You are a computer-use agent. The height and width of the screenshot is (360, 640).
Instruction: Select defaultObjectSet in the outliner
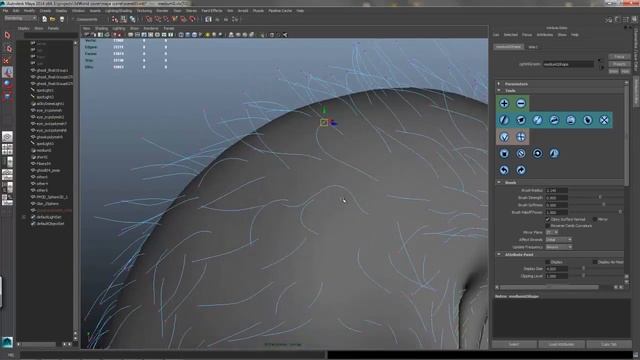coord(50,224)
